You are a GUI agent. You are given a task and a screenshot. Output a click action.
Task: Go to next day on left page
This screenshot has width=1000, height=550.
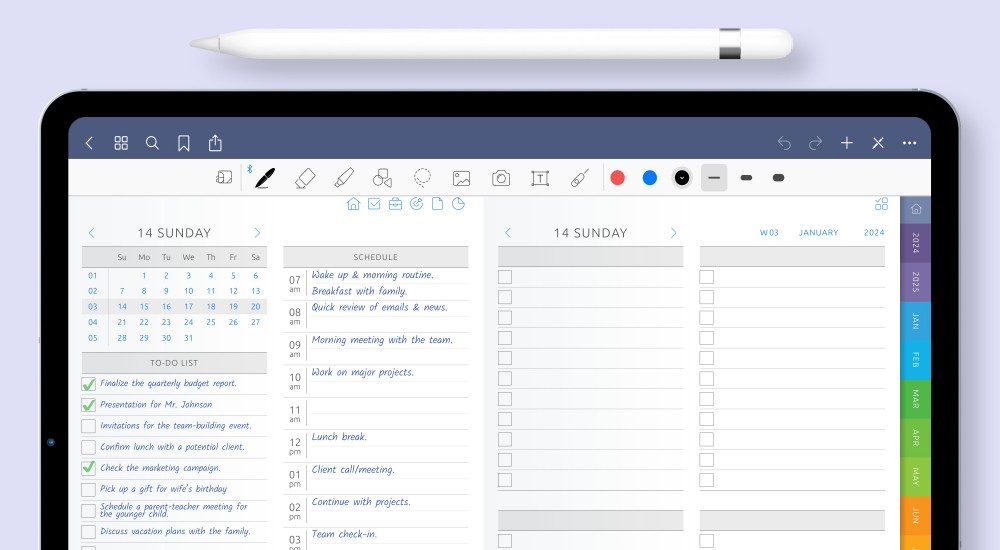257,233
